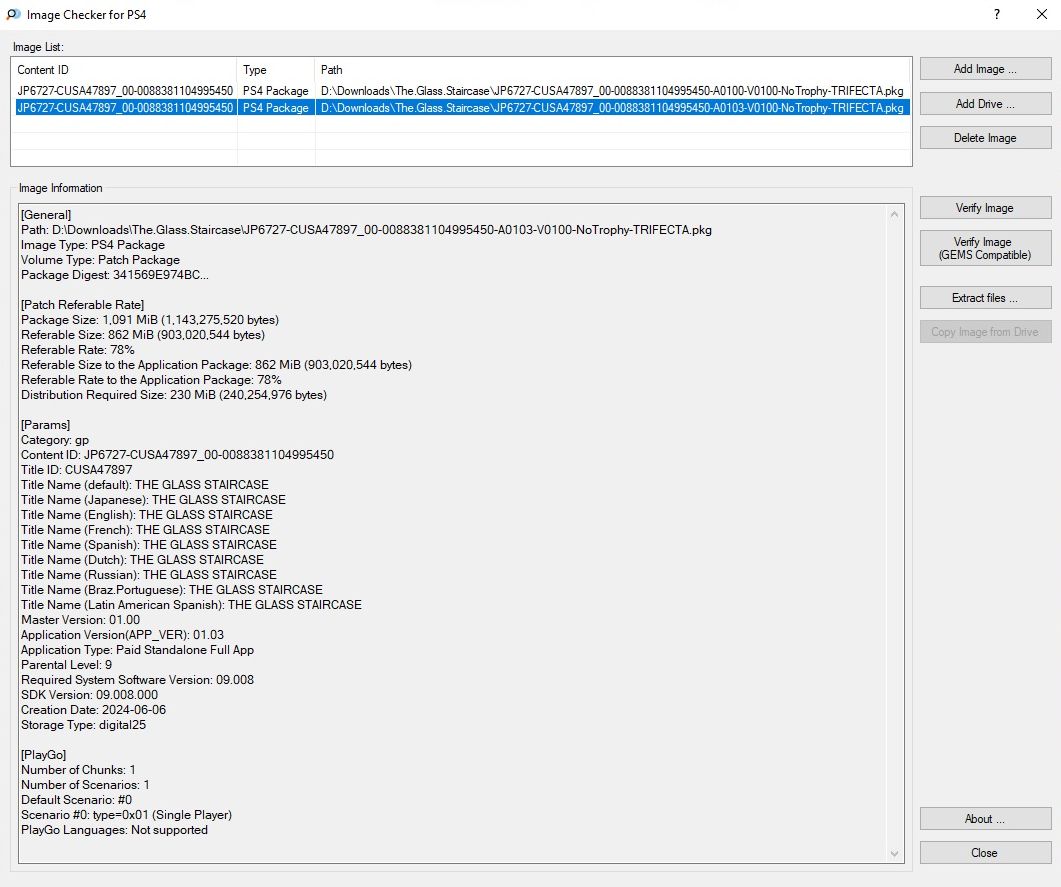Click Title Name (Latin American Spanish) line
The image size is (1061, 887).
pyautogui.click(x=191, y=605)
